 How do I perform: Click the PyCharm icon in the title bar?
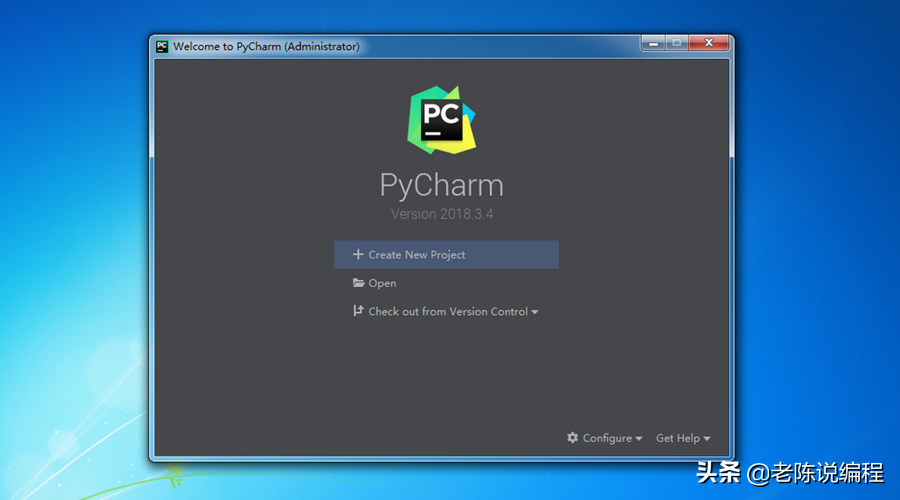[162, 46]
